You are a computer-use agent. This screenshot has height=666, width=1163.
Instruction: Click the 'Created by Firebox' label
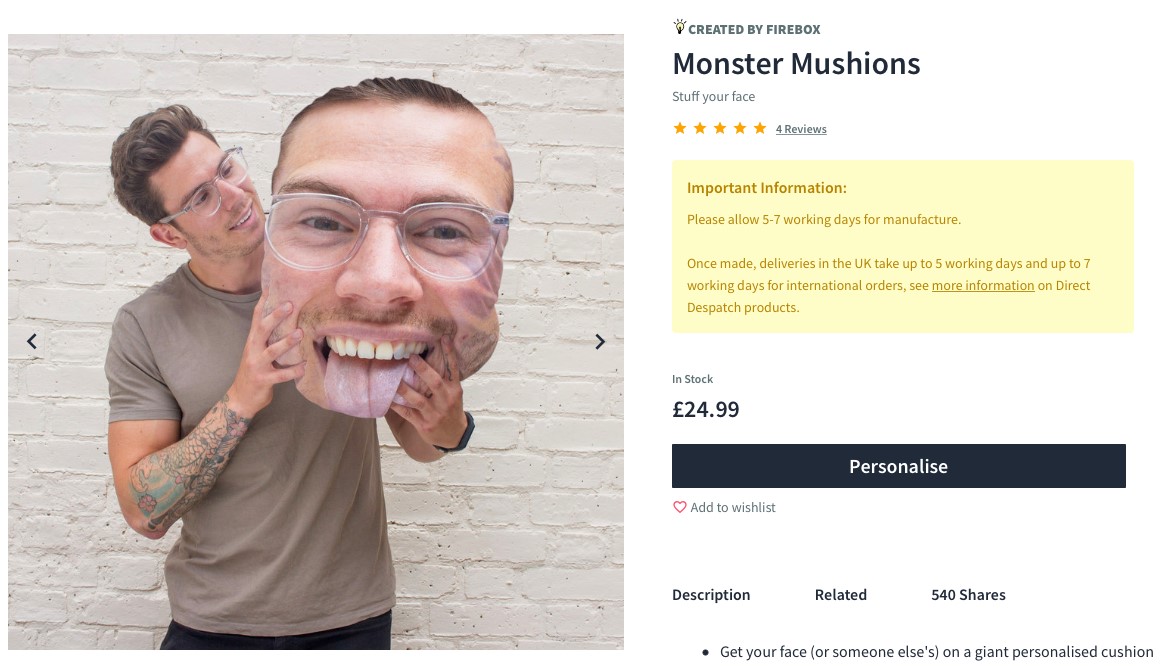pyautogui.click(x=754, y=30)
